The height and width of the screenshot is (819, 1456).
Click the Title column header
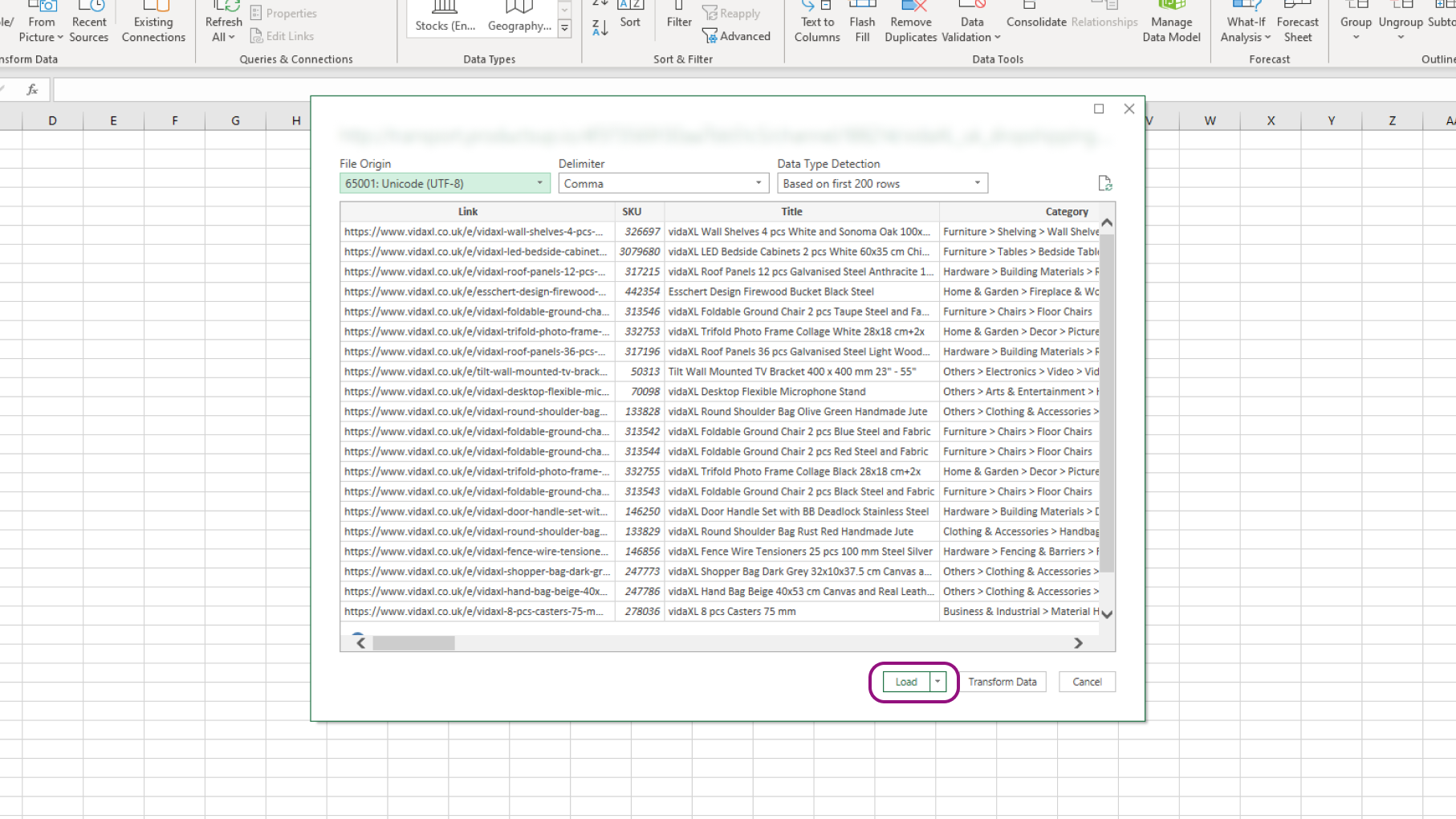tap(792, 211)
